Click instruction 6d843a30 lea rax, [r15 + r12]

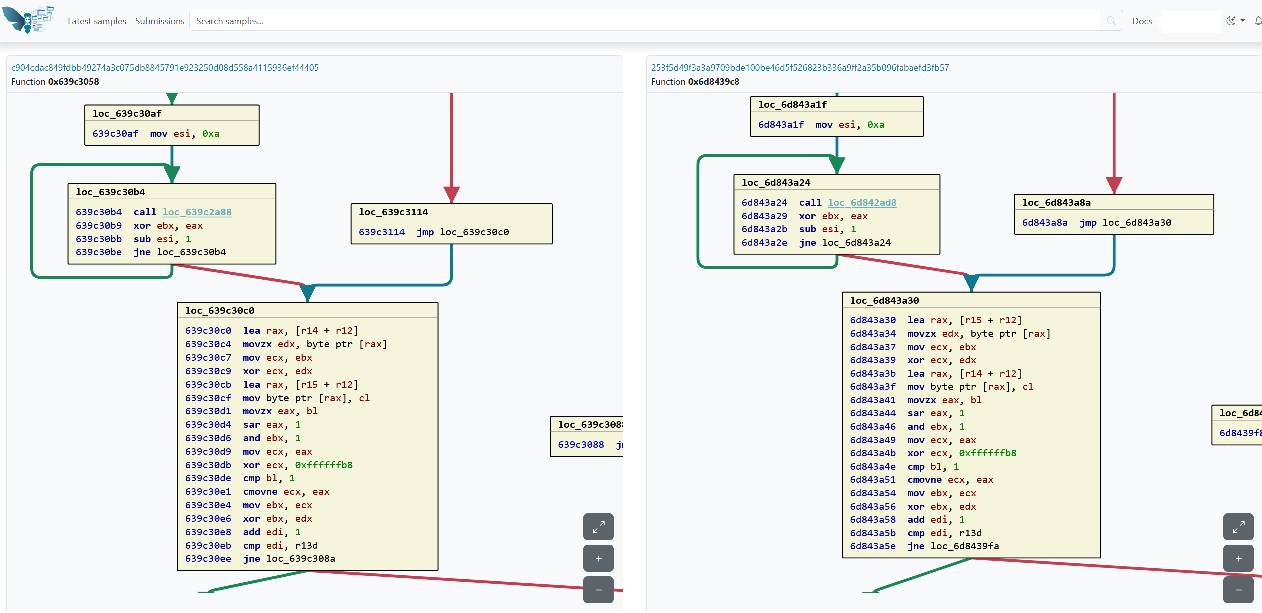click(936, 320)
